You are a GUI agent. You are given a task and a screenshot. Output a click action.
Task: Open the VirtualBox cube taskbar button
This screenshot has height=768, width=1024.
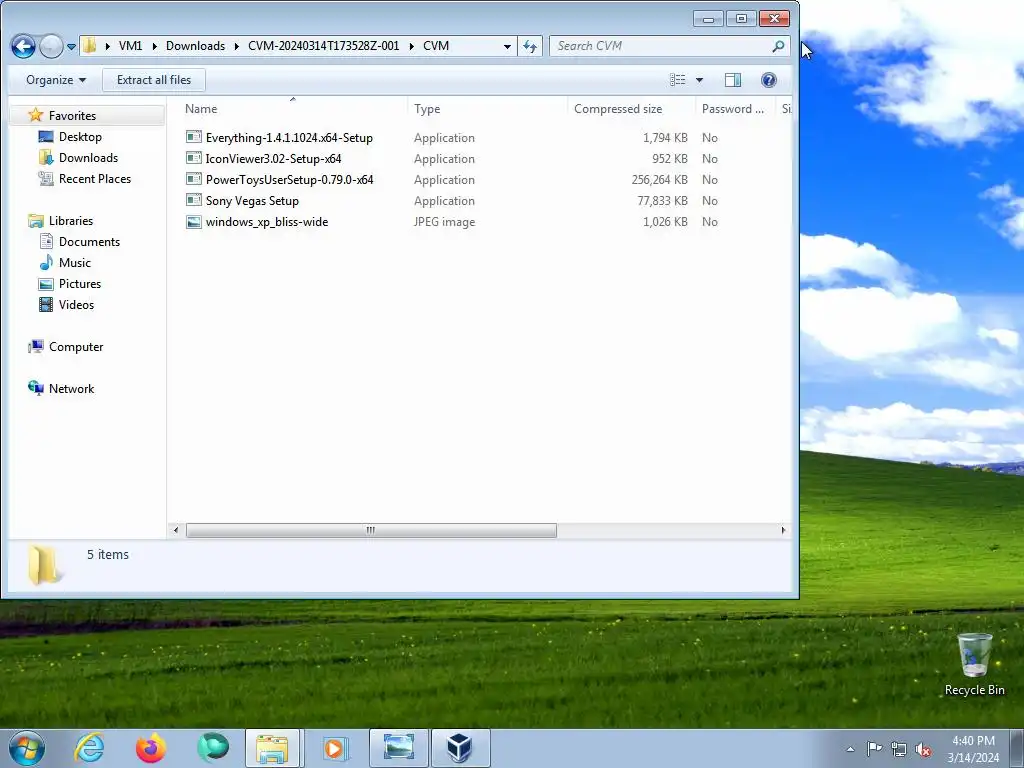(460, 748)
